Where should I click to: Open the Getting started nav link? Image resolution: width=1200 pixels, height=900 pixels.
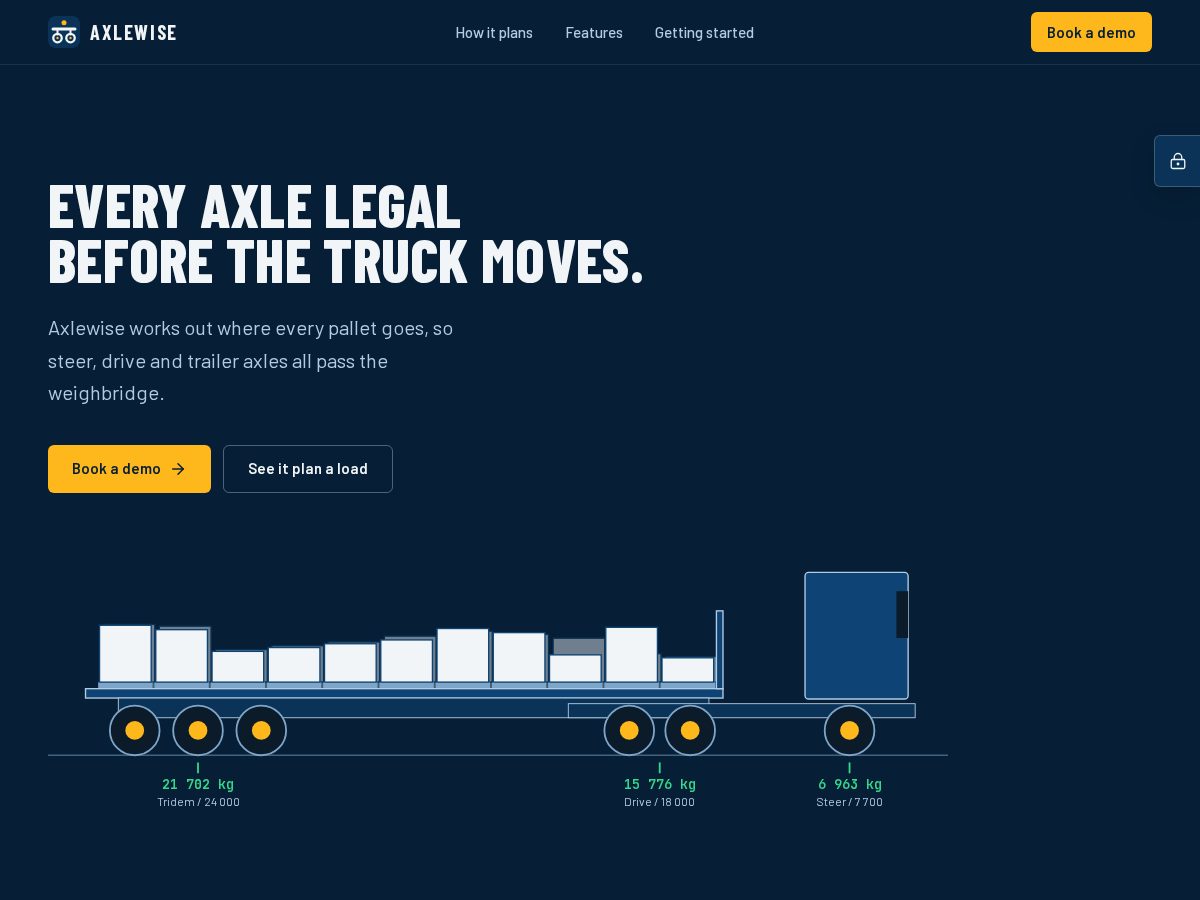tap(704, 33)
